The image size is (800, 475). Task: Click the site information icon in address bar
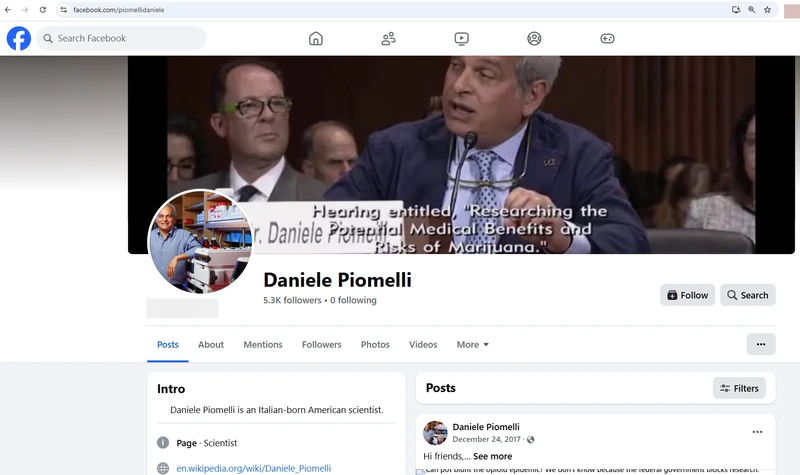click(x=64, y=10)
